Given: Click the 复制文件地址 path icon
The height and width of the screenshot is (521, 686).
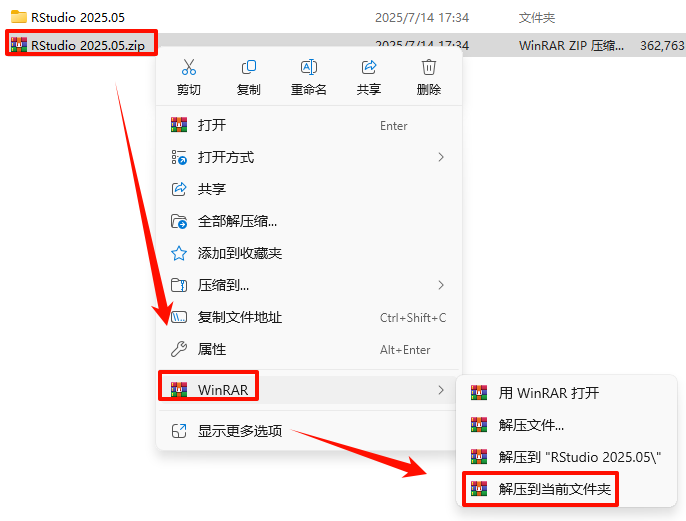Looking at the screenshot, I should coord(179,317).
